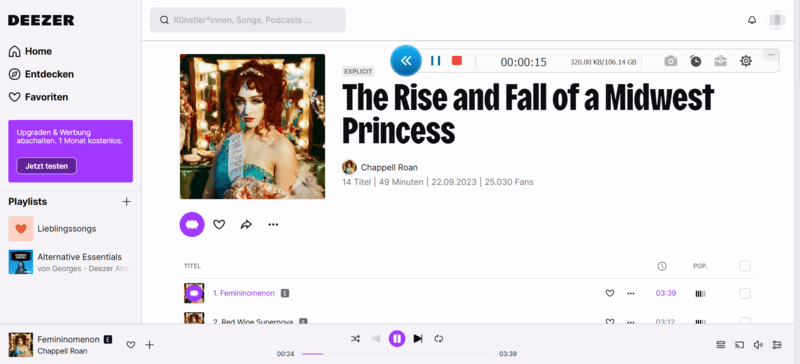Stop the screen recording with the red square
The width and height of the screenshot is (800, 364).
click(457, 61)
